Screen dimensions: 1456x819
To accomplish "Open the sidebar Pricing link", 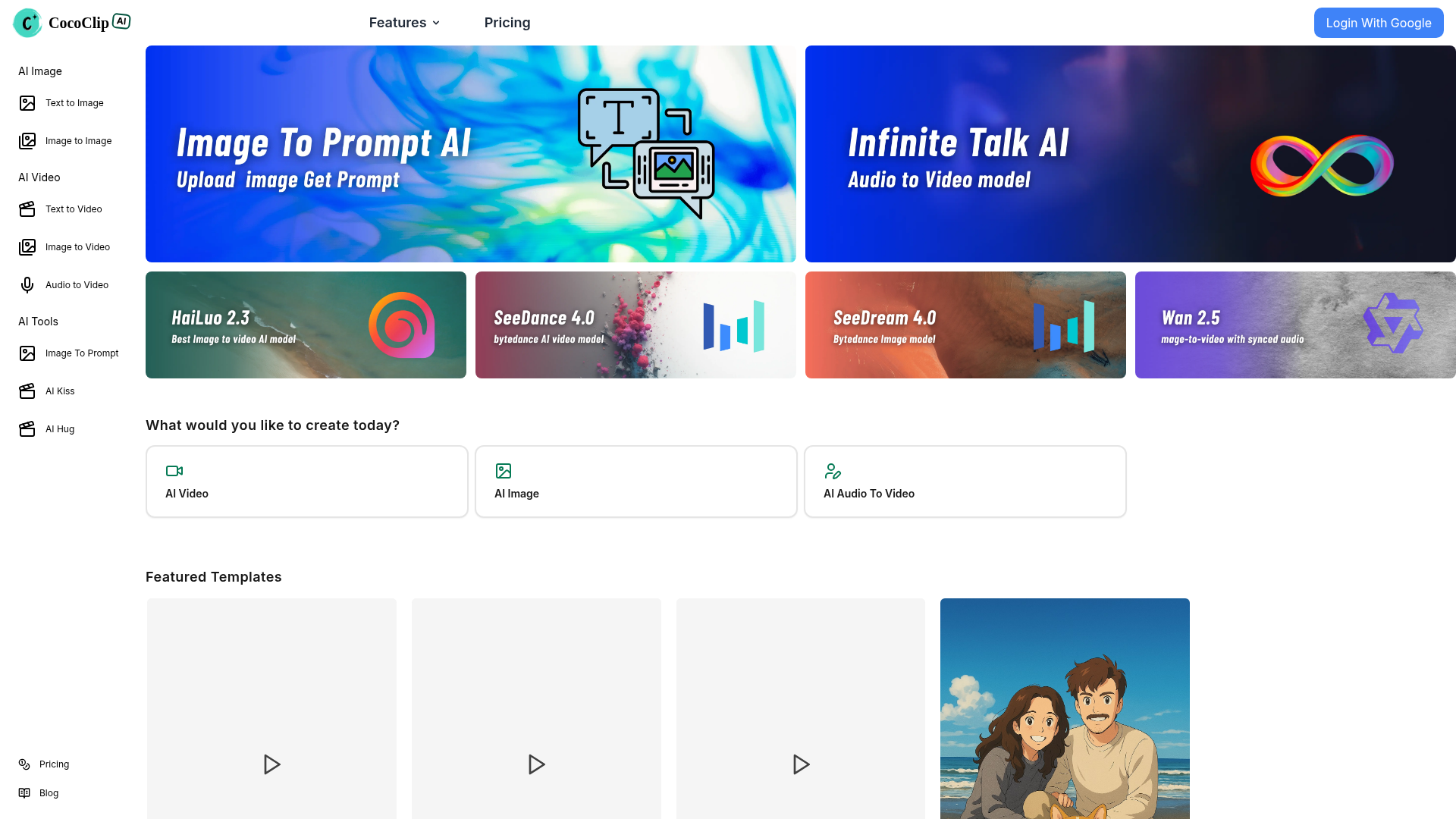I will (x=54, y=764).
